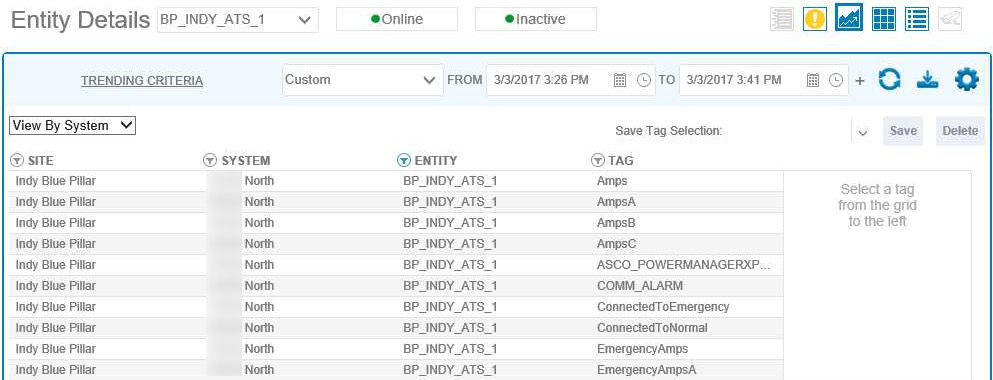
Task: Open the alarms warning icon view
Action: pyautogui.click(x=815, y=19)
